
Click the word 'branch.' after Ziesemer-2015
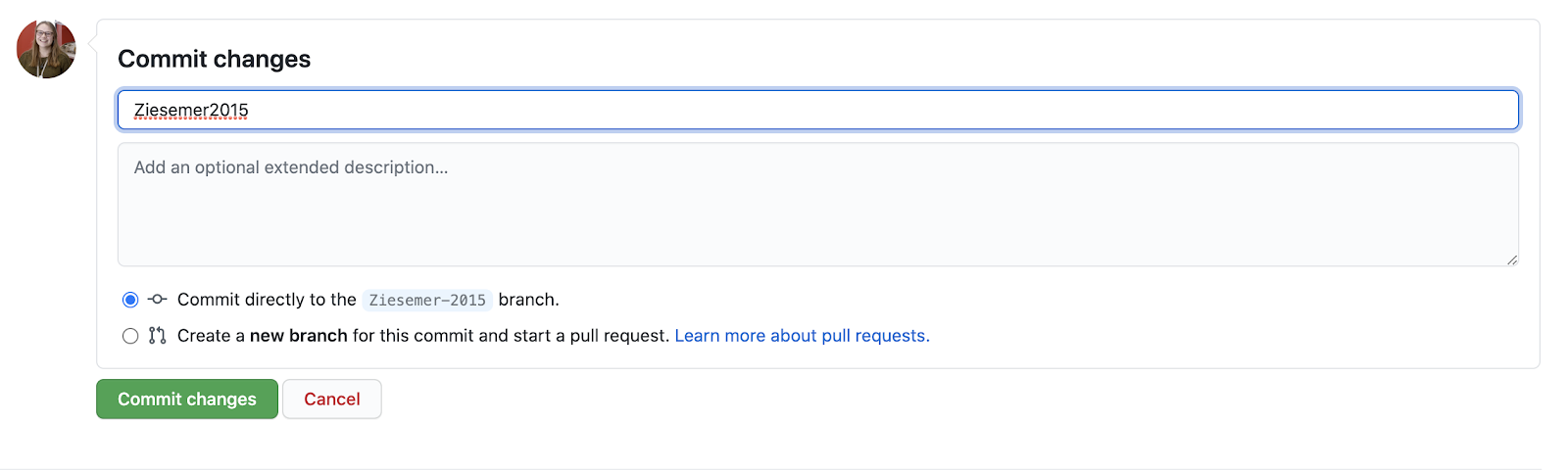pyautogui.click(x=529, y=300)
